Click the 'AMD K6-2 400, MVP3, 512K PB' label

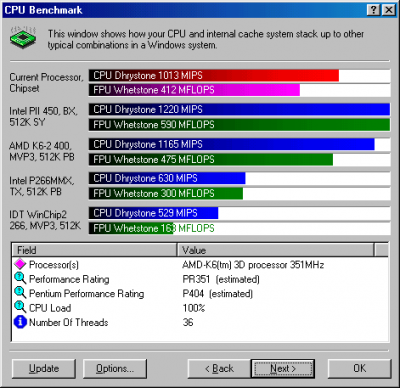42,151
